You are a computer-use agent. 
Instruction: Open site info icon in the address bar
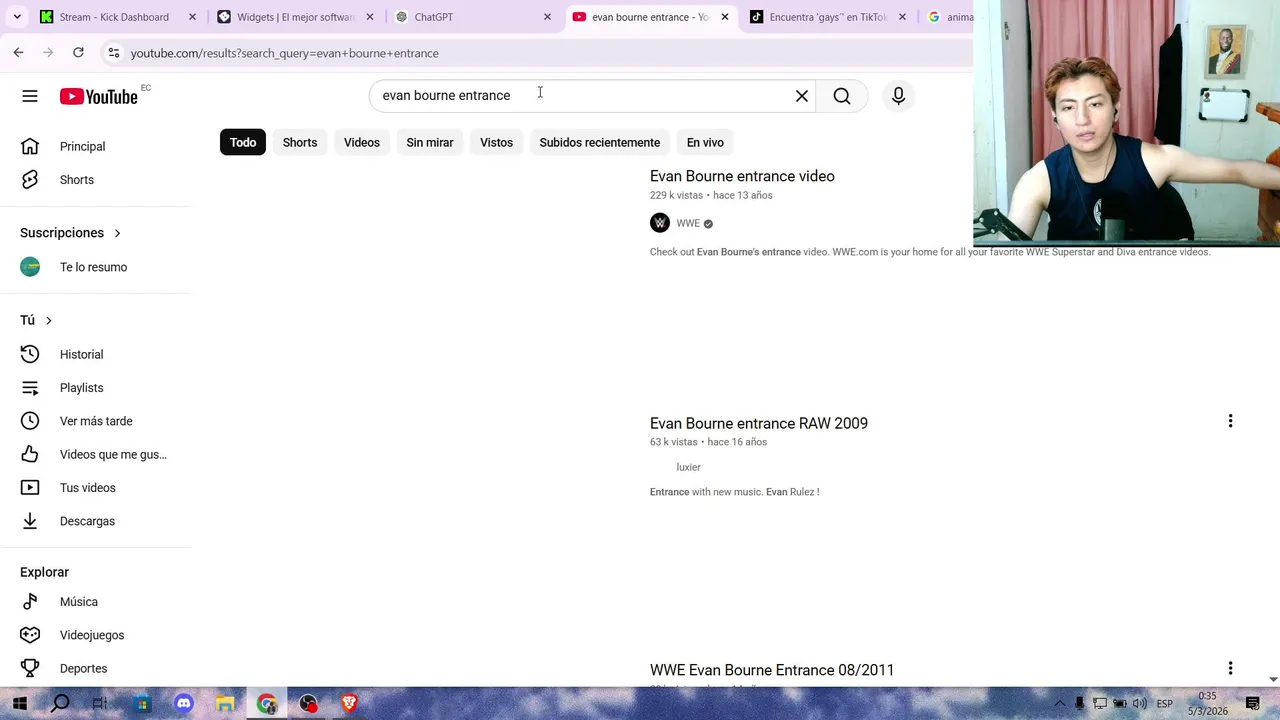pos(113,53)
